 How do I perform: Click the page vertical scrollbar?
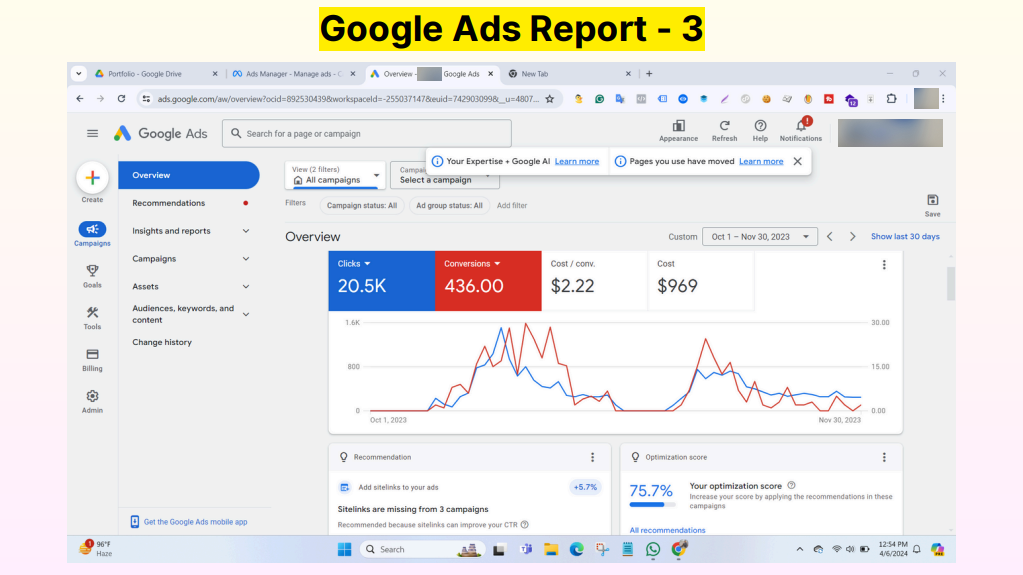[x=951, y=283]
